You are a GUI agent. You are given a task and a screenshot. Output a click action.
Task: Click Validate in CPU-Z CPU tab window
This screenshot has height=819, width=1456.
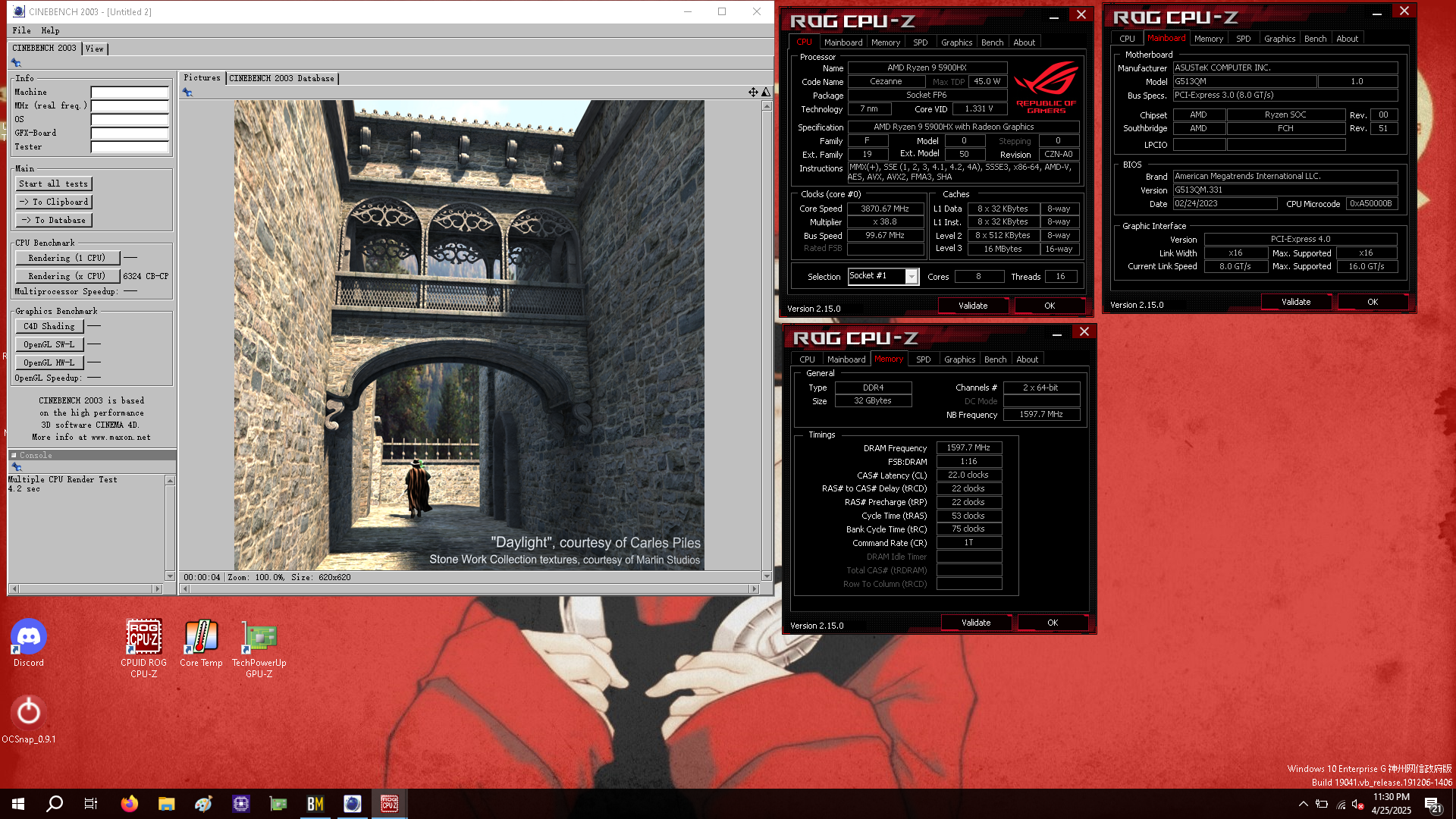[x=973, y=306]
